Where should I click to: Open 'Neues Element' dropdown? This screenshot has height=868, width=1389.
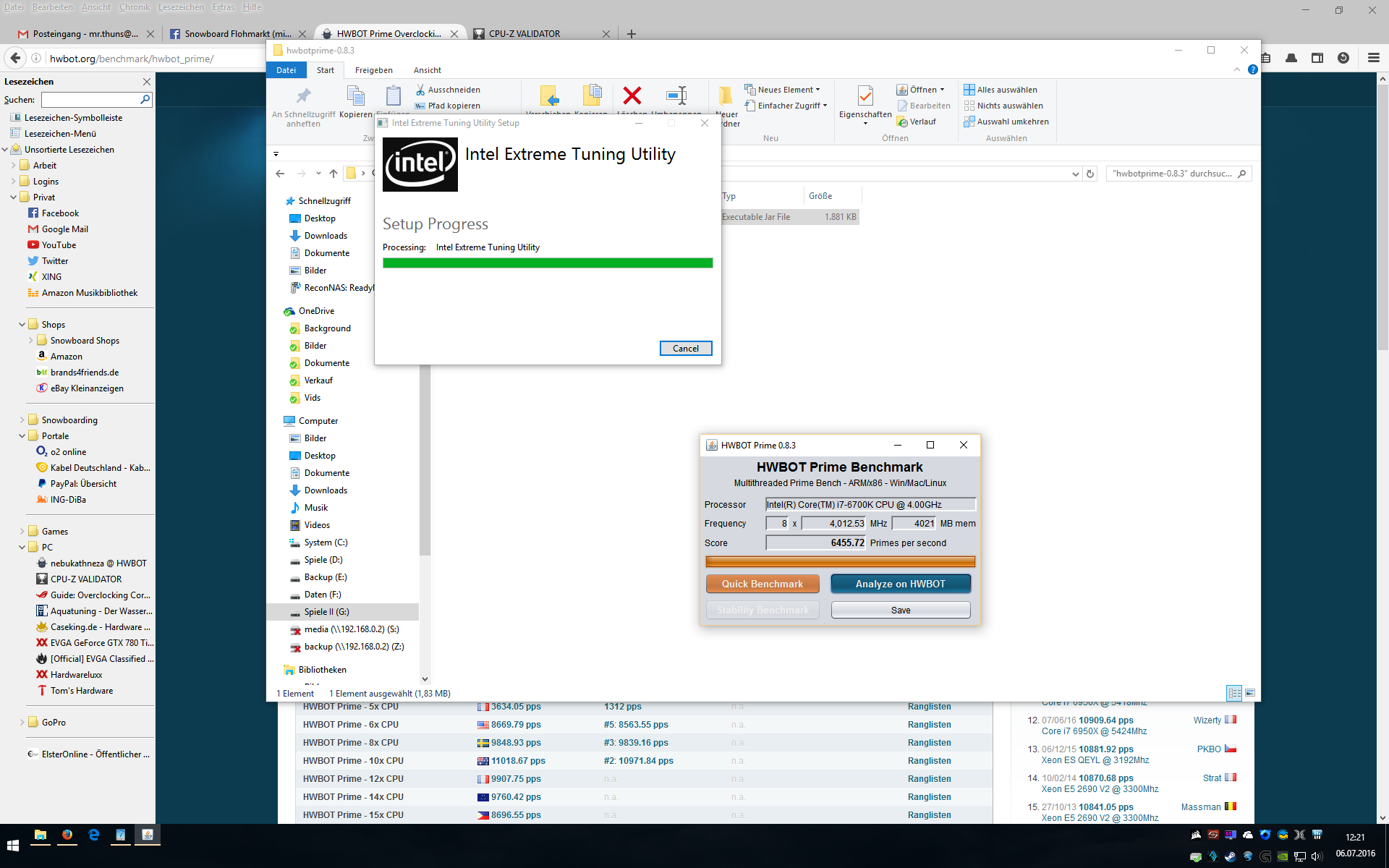pyautogui.click(x=783, y=90)
